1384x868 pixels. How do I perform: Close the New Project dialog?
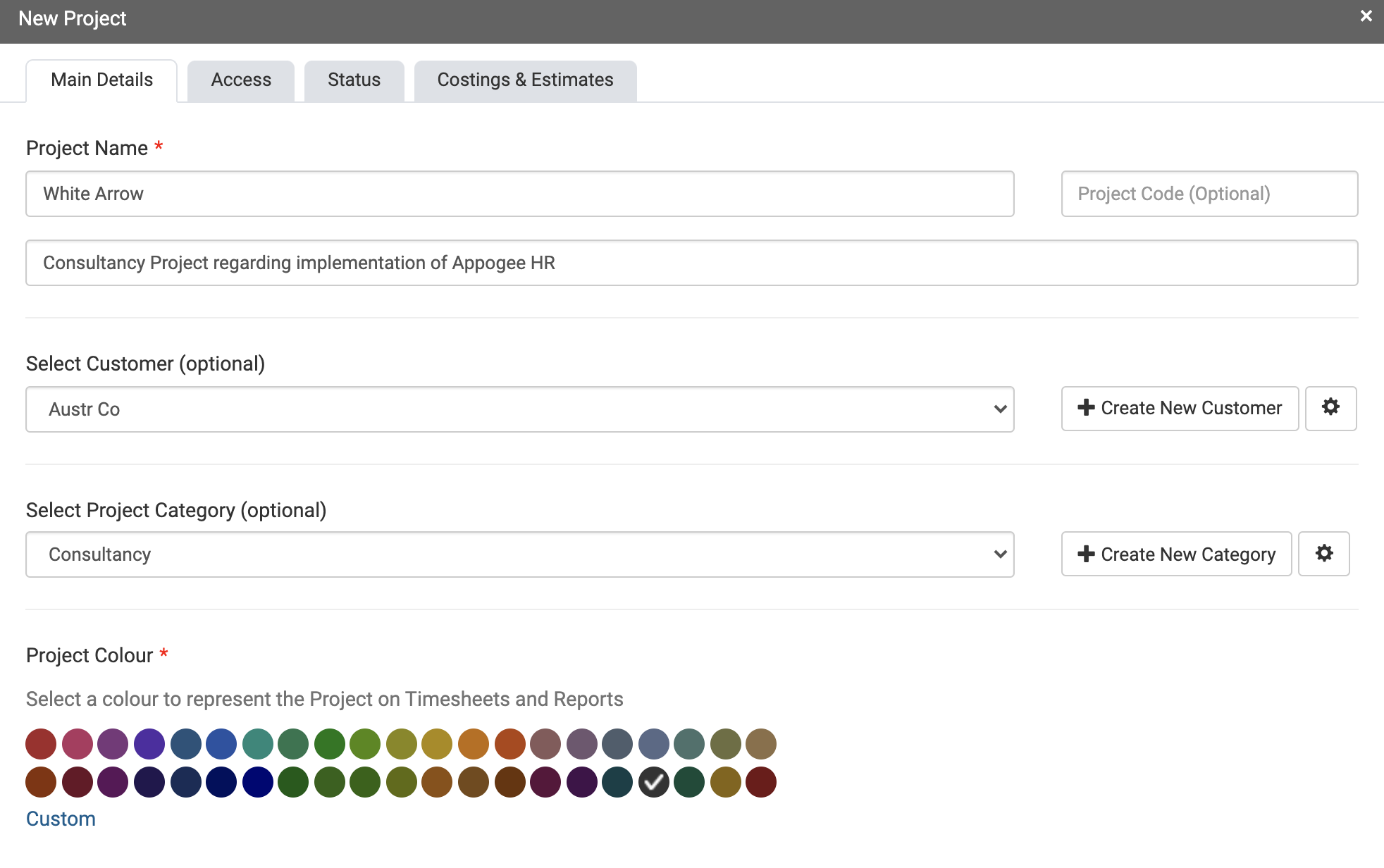1366,15
